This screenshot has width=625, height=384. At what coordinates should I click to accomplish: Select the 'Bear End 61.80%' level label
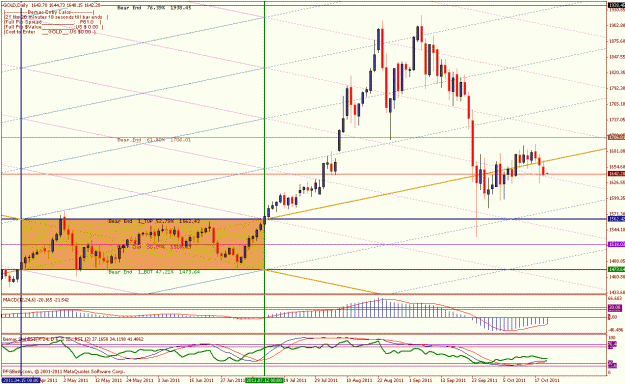click(x=154, y=140)
